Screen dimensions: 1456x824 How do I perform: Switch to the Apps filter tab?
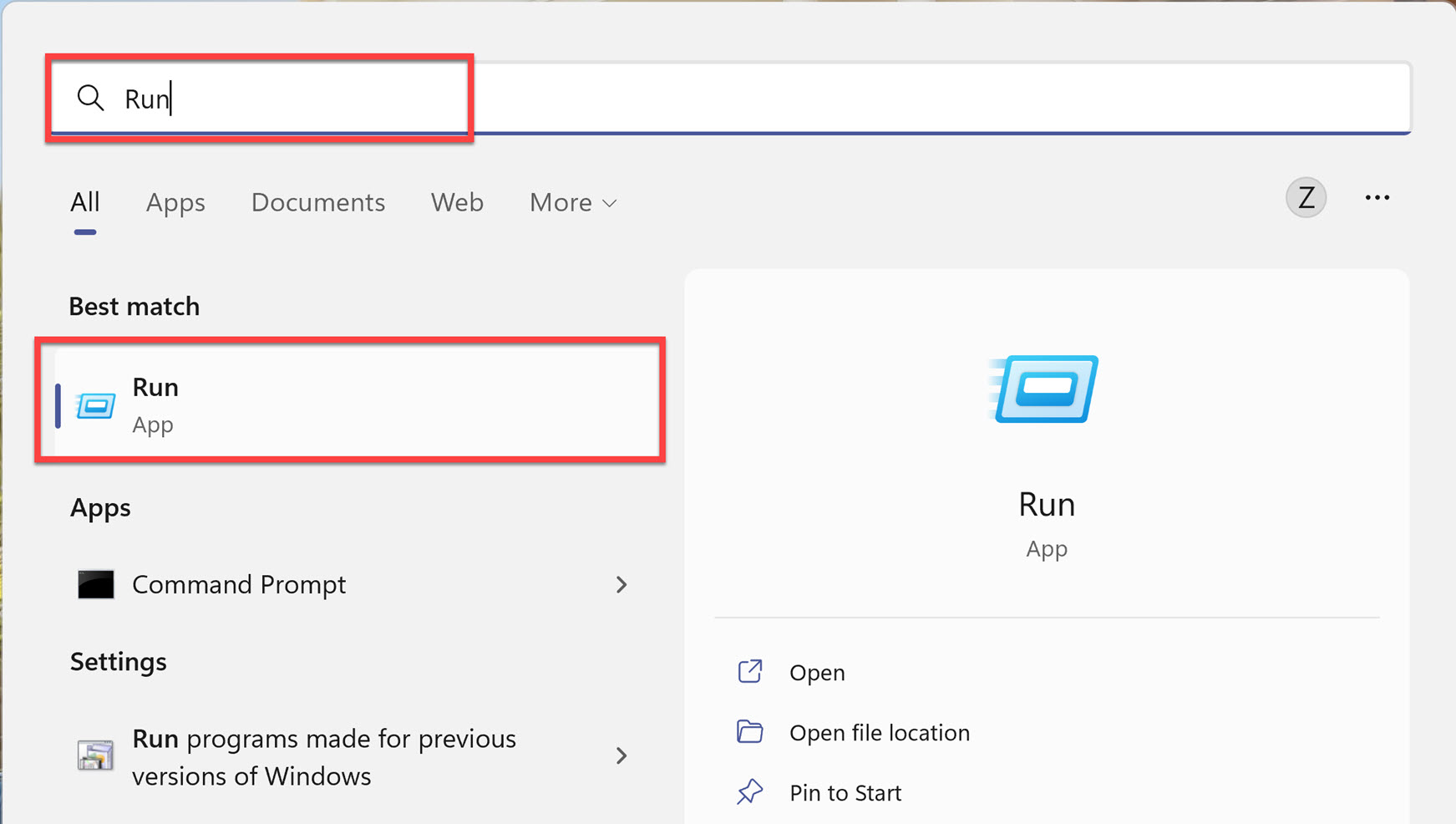coord(175,202)
